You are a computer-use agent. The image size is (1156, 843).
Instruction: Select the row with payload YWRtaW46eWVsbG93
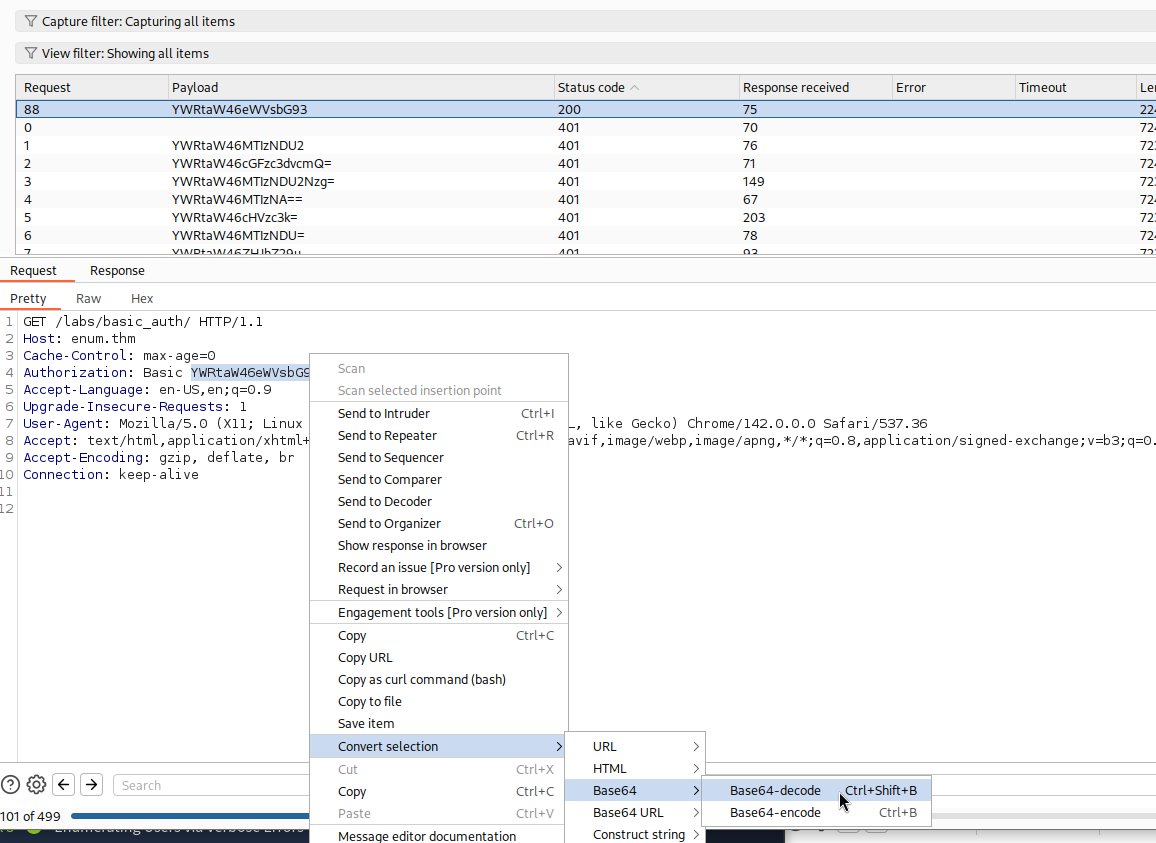coord(585,109)
